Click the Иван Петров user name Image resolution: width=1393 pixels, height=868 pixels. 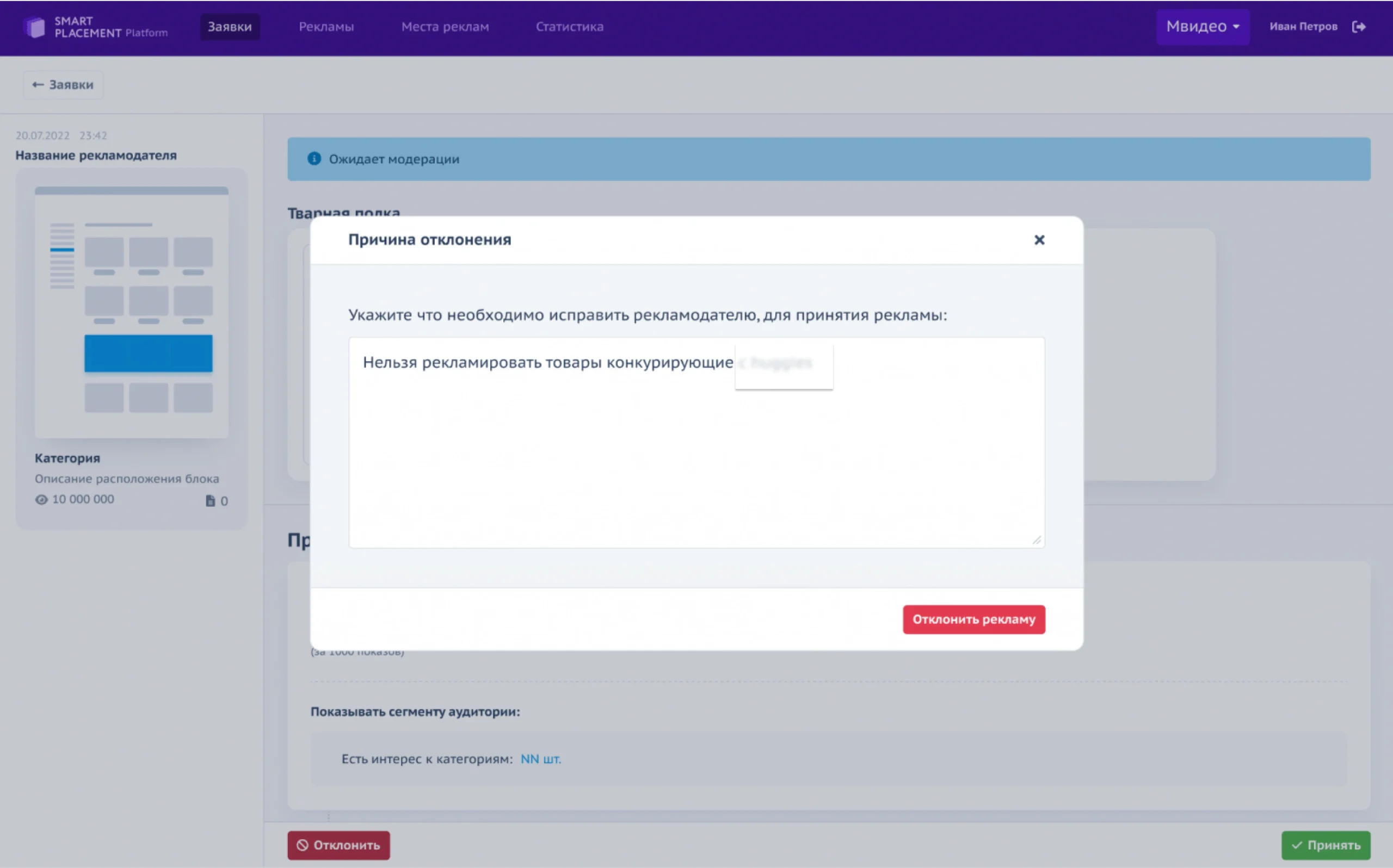[x=1303, y=27]
